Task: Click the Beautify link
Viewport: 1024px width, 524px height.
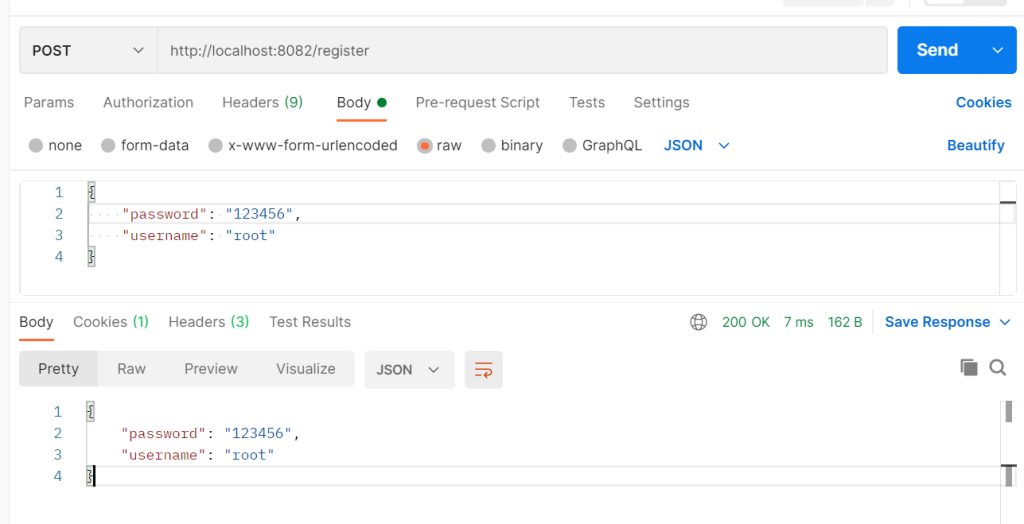Action: [975, 146]
